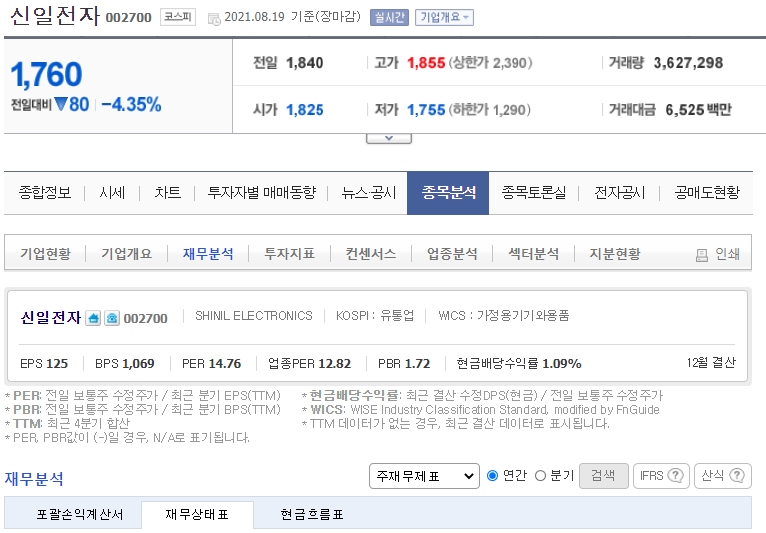The width and height of the screenshot is (766, 533).
Task: Click the 거래대금 value 6,525 백만
Action: (699, 110)
